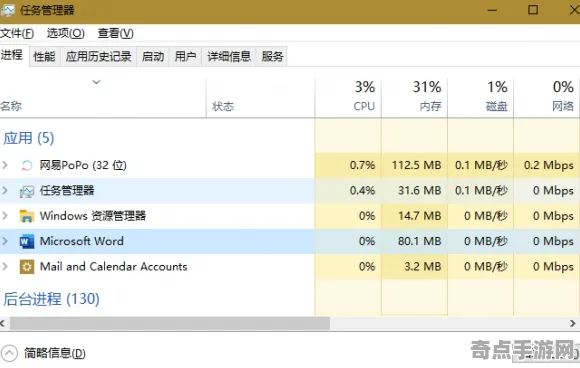Expand the 任务管理器 process row

[5, 190]
